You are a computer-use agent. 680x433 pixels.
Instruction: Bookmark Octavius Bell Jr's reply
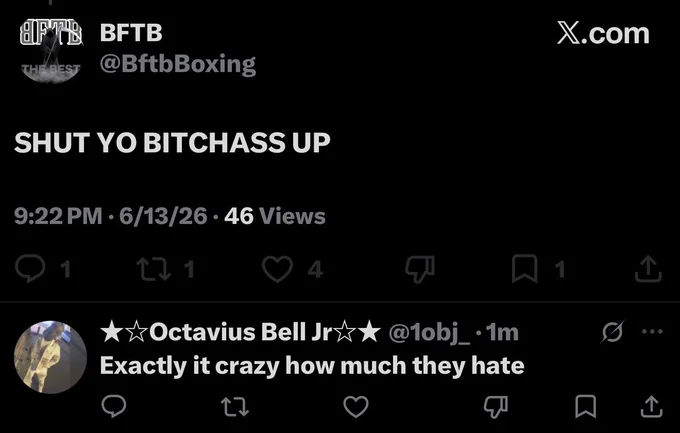click(585, 407)
